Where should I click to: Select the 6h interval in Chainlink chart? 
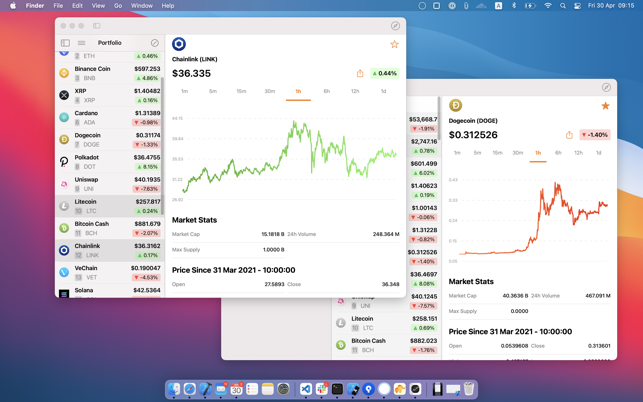click(327, 91)
